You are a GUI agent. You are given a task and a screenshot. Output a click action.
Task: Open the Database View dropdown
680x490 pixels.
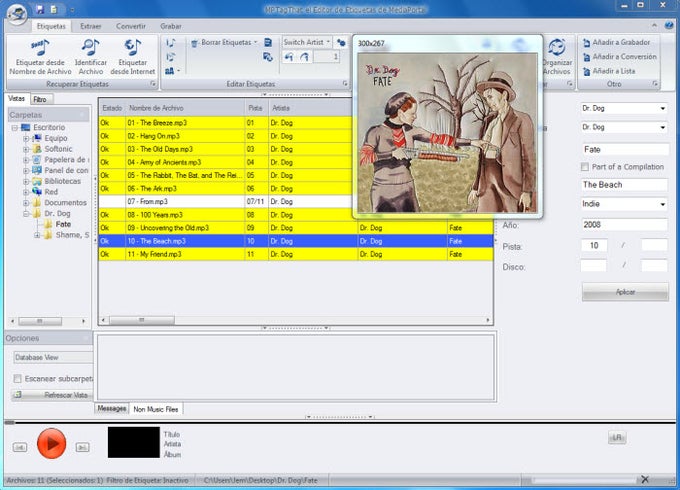[x=53, y=357]
